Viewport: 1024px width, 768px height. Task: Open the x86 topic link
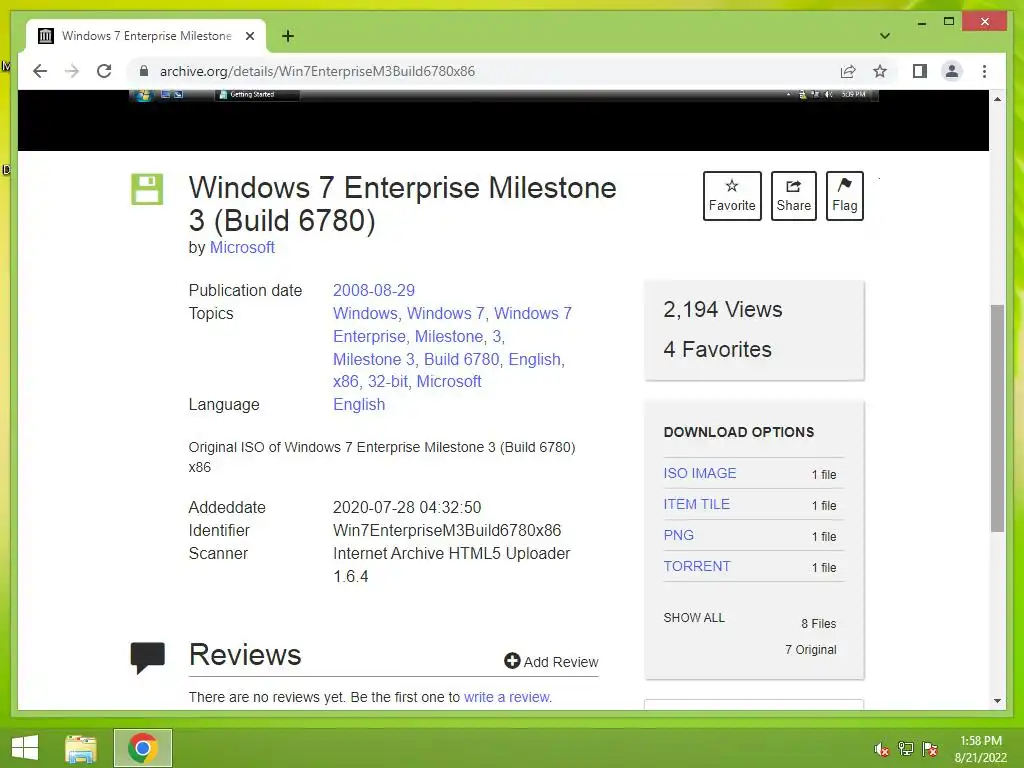(345, 381)
